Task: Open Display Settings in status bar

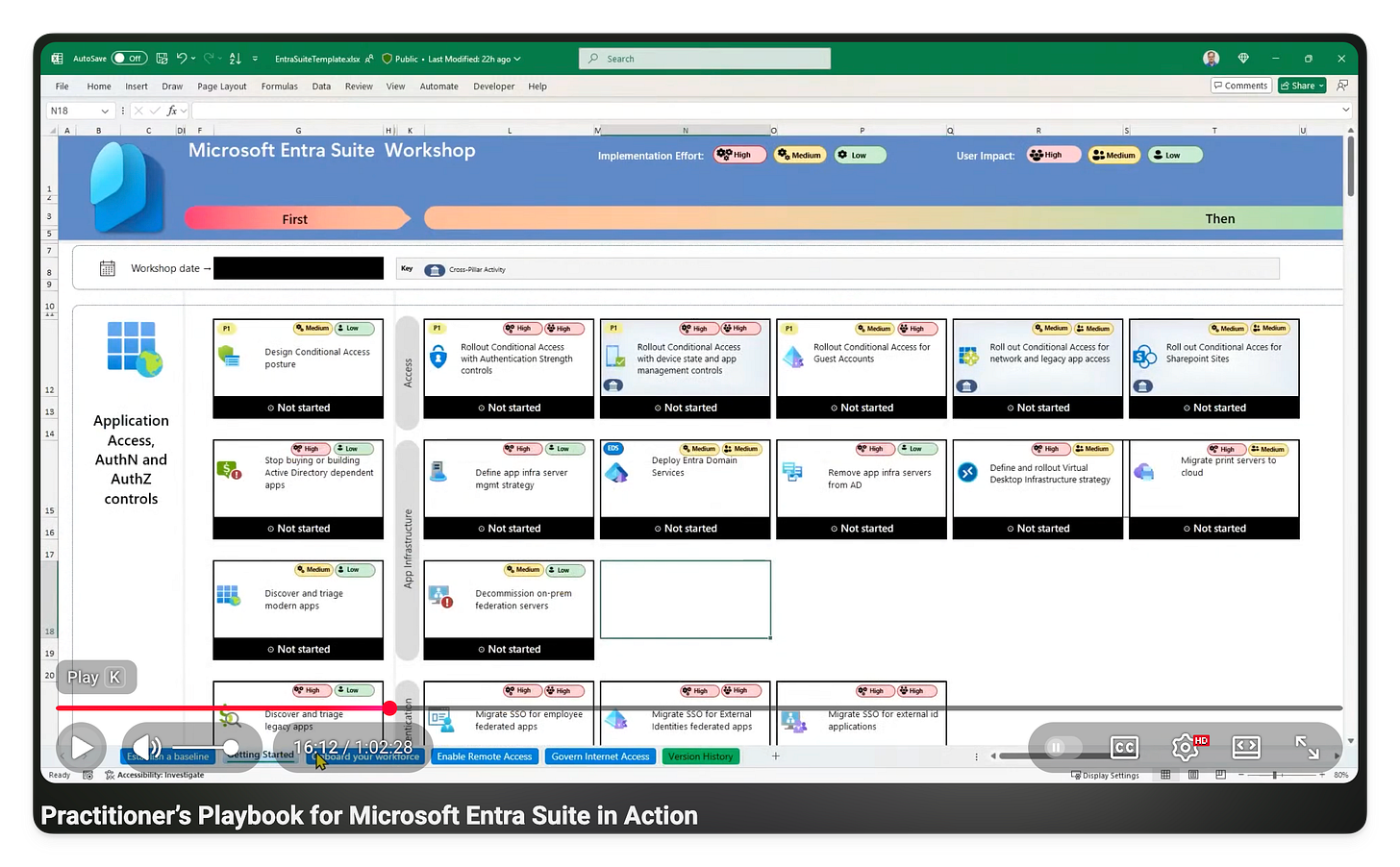Action: coord(1106,775)
